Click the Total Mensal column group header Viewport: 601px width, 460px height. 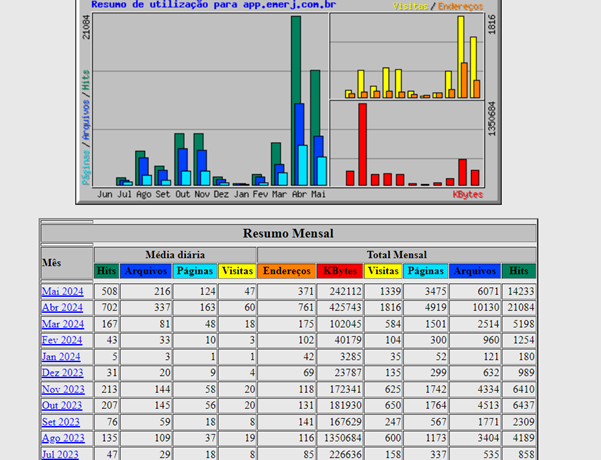397,255
